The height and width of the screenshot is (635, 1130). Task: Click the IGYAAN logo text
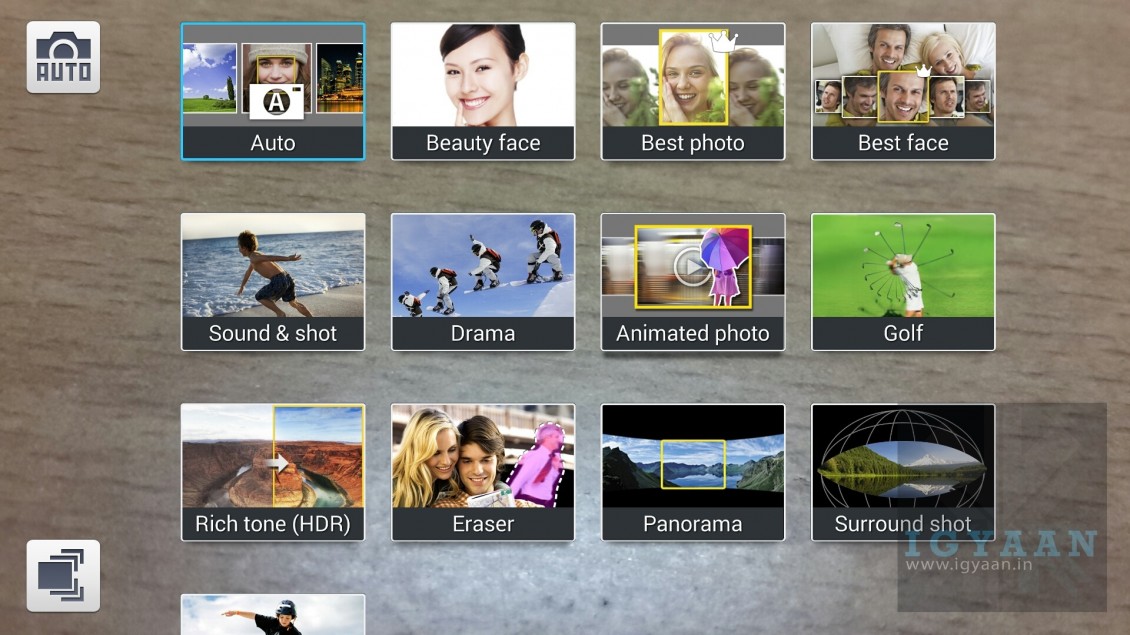[1001, 543]
